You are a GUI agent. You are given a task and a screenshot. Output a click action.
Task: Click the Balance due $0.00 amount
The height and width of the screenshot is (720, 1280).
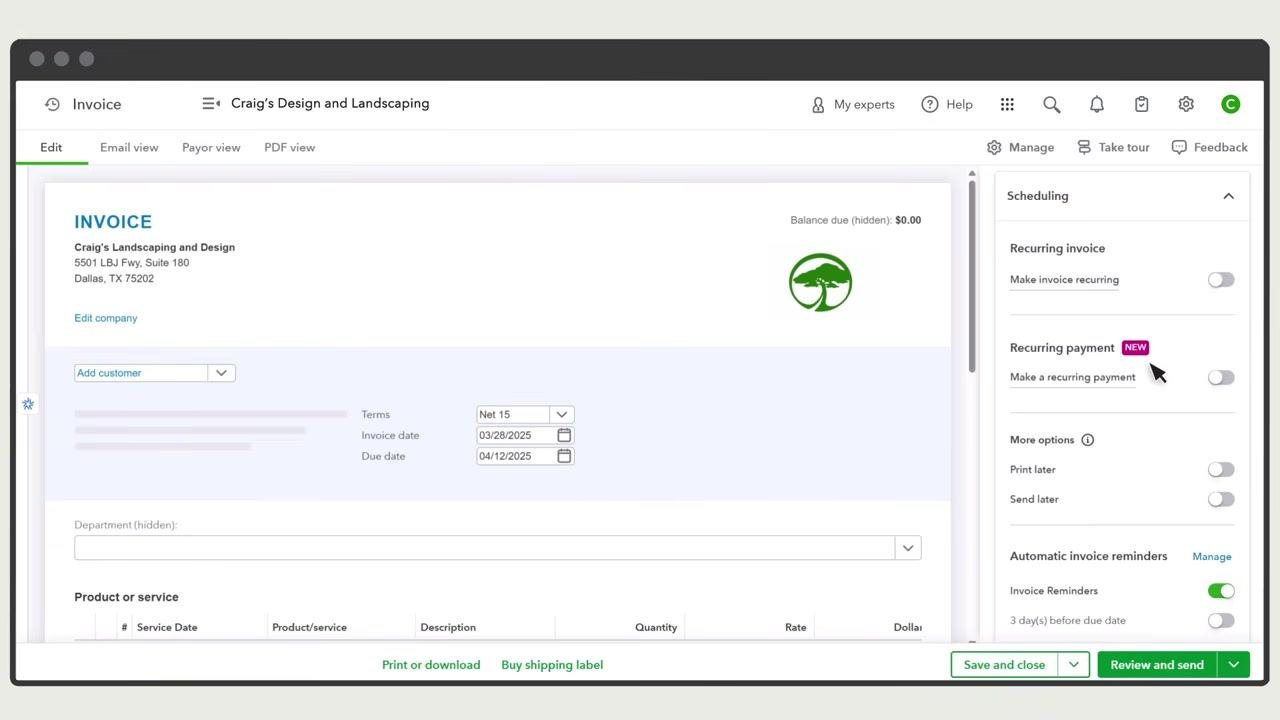[908, 220]
